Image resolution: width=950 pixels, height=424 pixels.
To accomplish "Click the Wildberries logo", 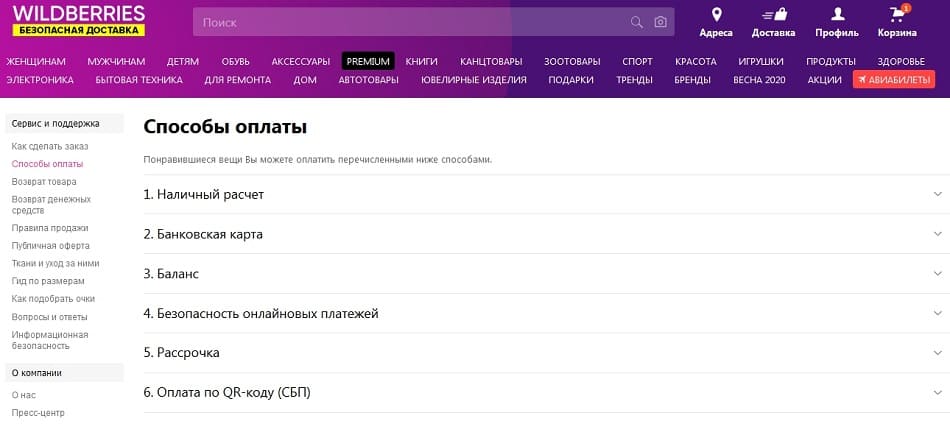I will point(79,21).
